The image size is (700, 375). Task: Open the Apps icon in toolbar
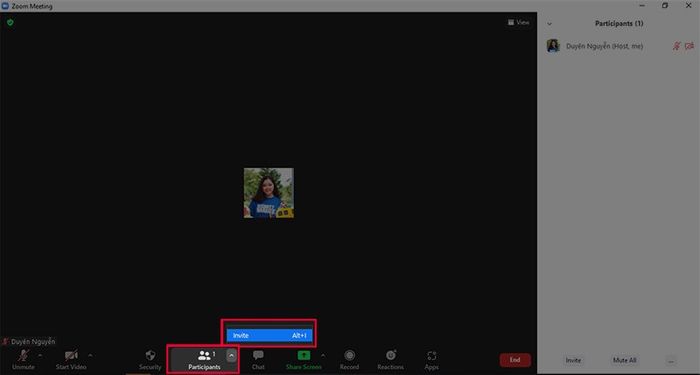[x=432, y=356]
